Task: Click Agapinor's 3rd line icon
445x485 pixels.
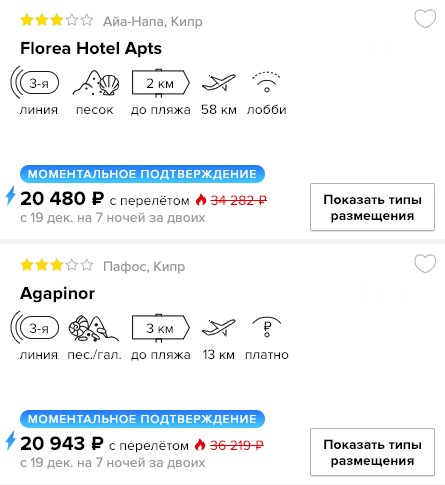Action: (35, 328)
